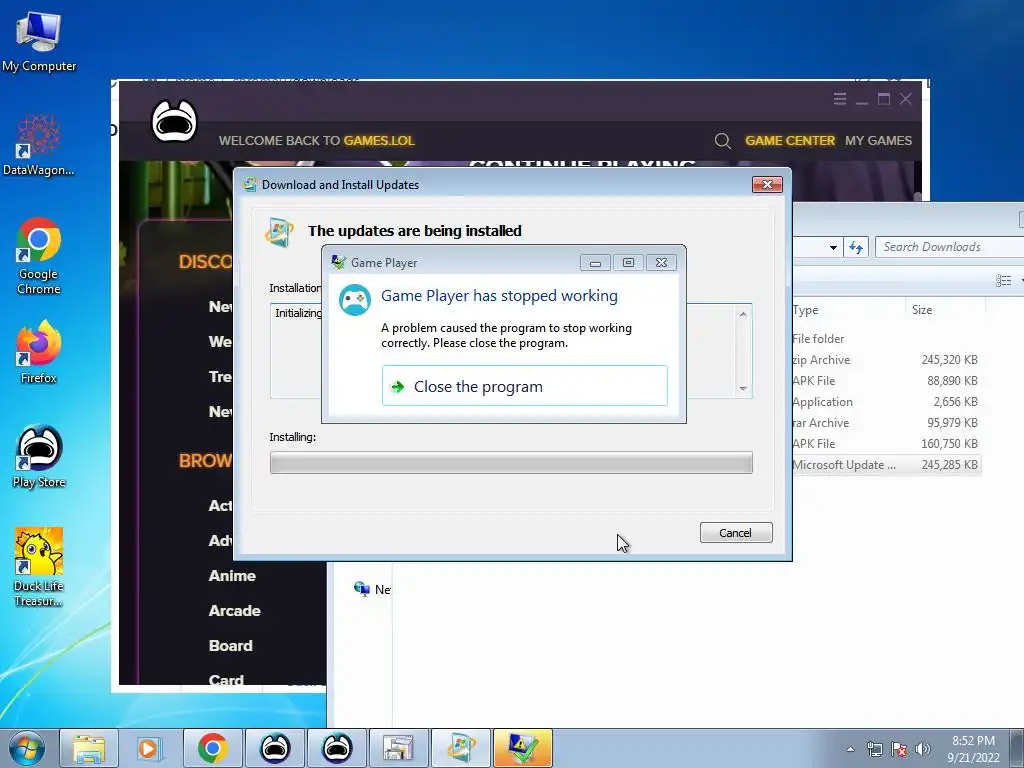Click the Games.lol logo in the header
This screenshot has width=1024, height=768.
[x=174, y=121]
